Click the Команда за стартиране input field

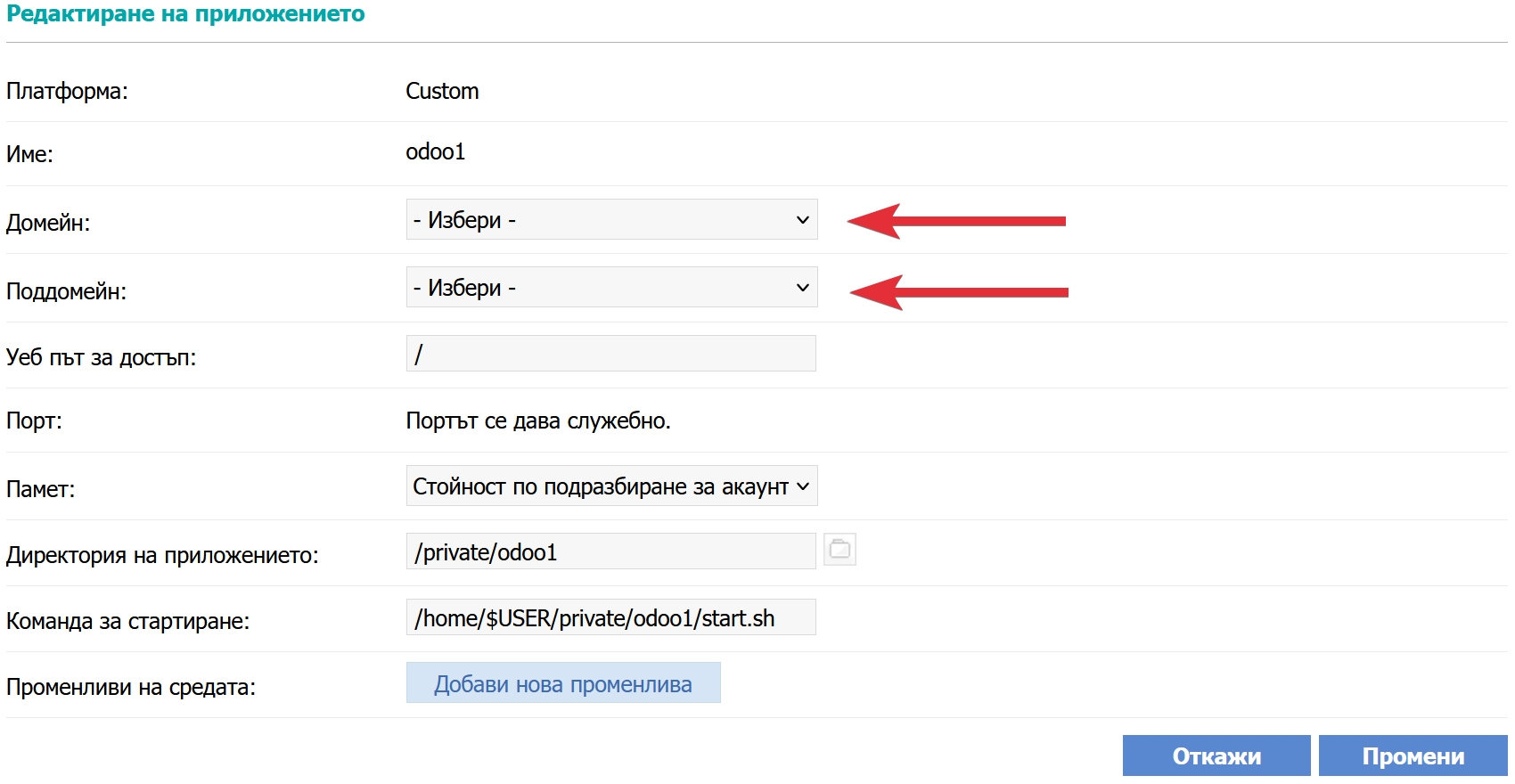tap(610, 617)
